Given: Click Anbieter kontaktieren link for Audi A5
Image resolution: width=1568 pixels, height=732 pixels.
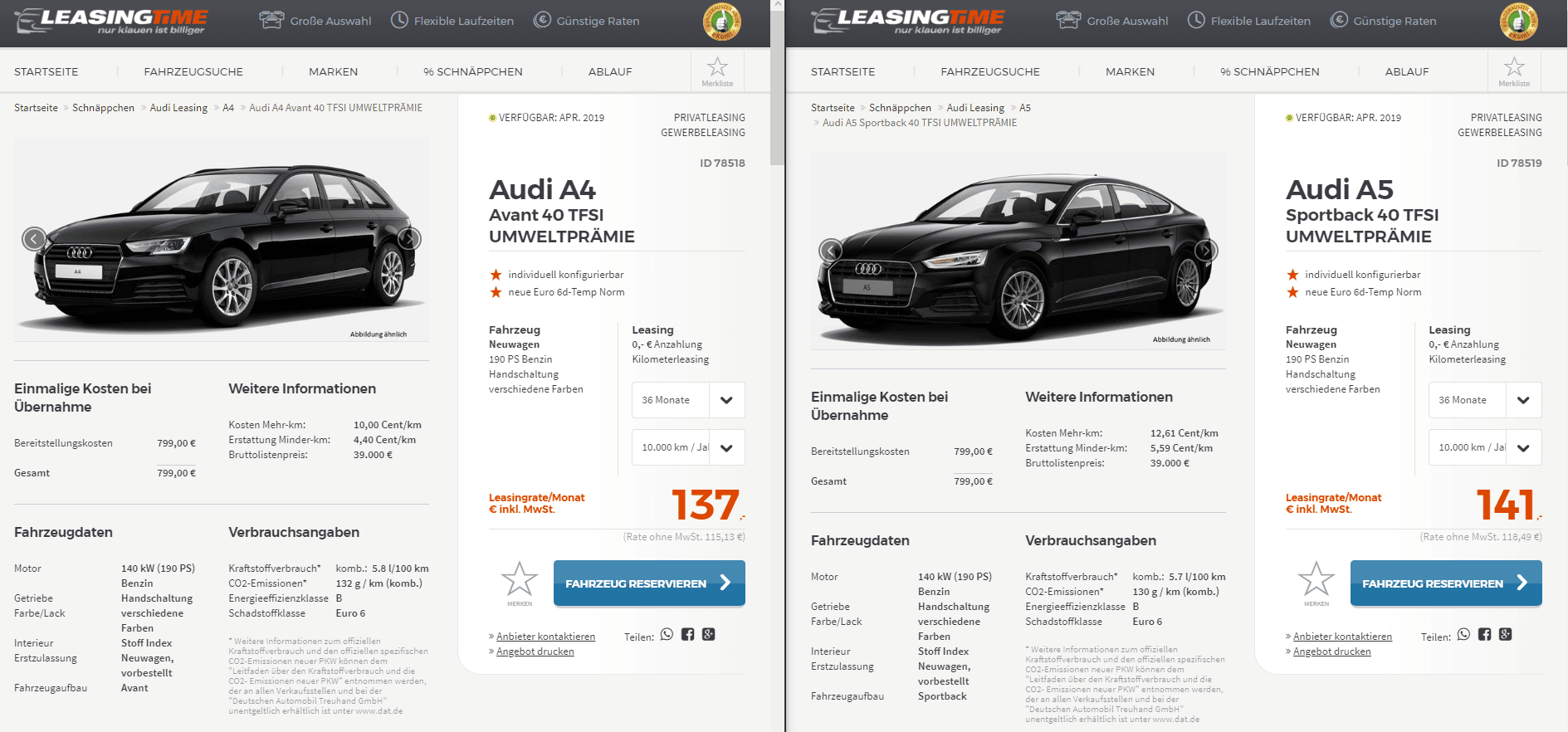Looking at the screenshot, I should (x=1342, y=637).
